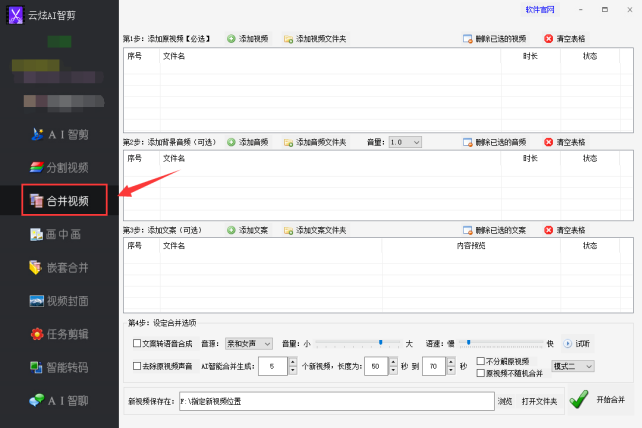Viewport: 642px width, 428px height.
Task: Clear the copywriting table with the red X icon
Action: [549, 230]
